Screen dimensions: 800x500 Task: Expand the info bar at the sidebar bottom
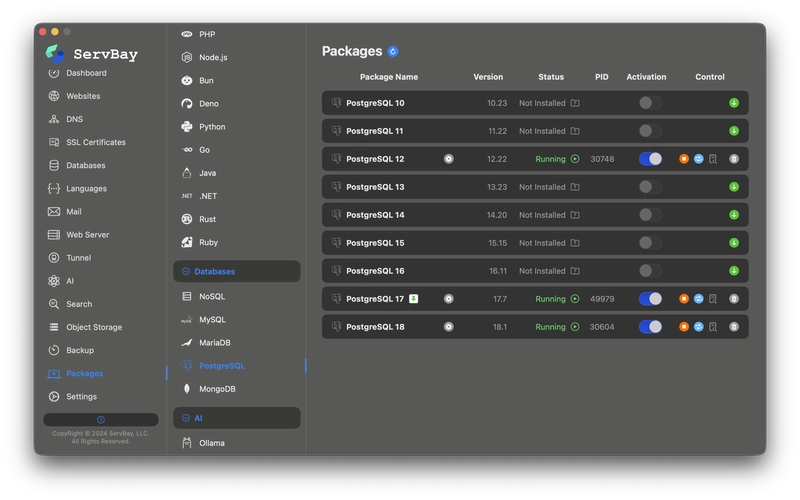pos(100,420)
